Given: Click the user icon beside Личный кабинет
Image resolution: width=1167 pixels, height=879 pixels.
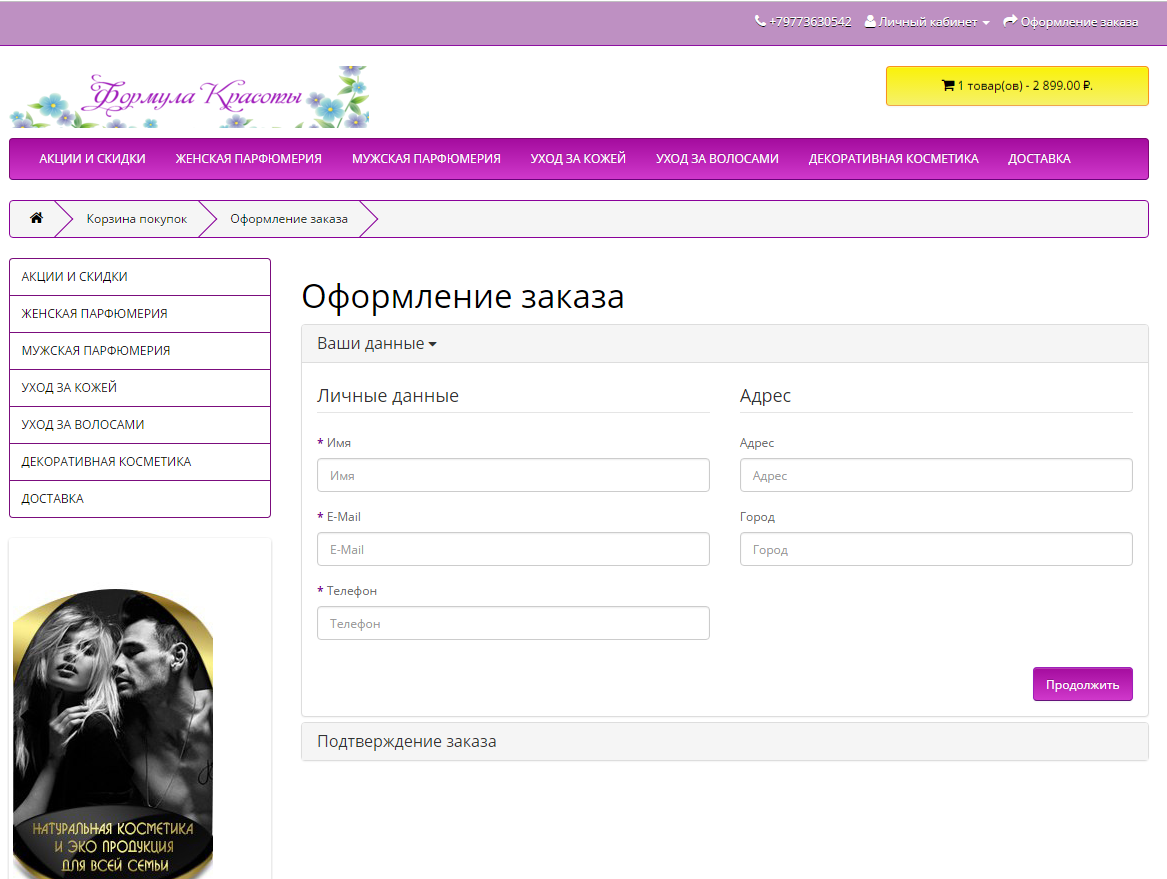Looking at the screenshot, I should (x=872, y=20).
